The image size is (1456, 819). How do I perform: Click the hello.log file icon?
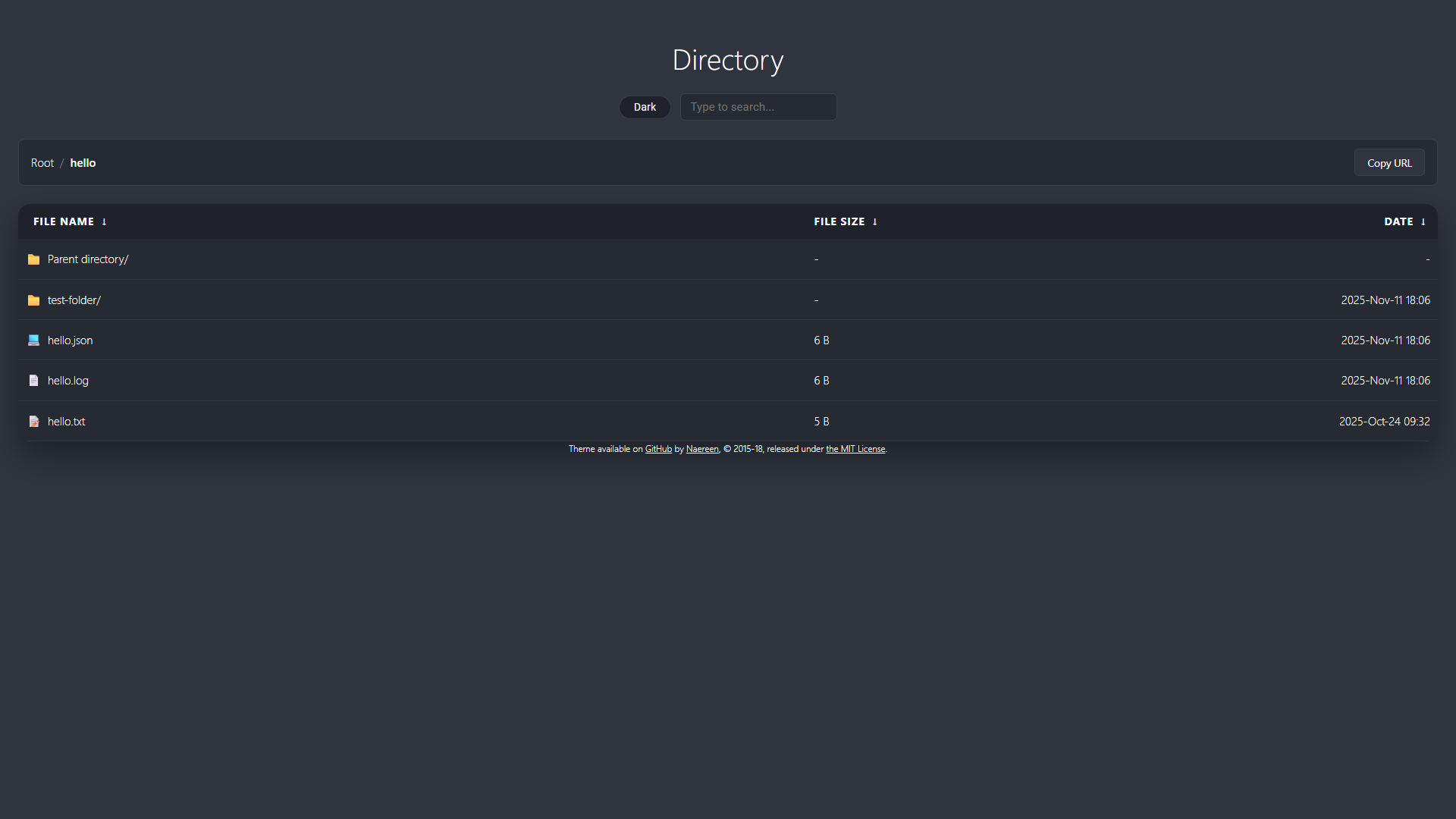click(x=33, y=381)
